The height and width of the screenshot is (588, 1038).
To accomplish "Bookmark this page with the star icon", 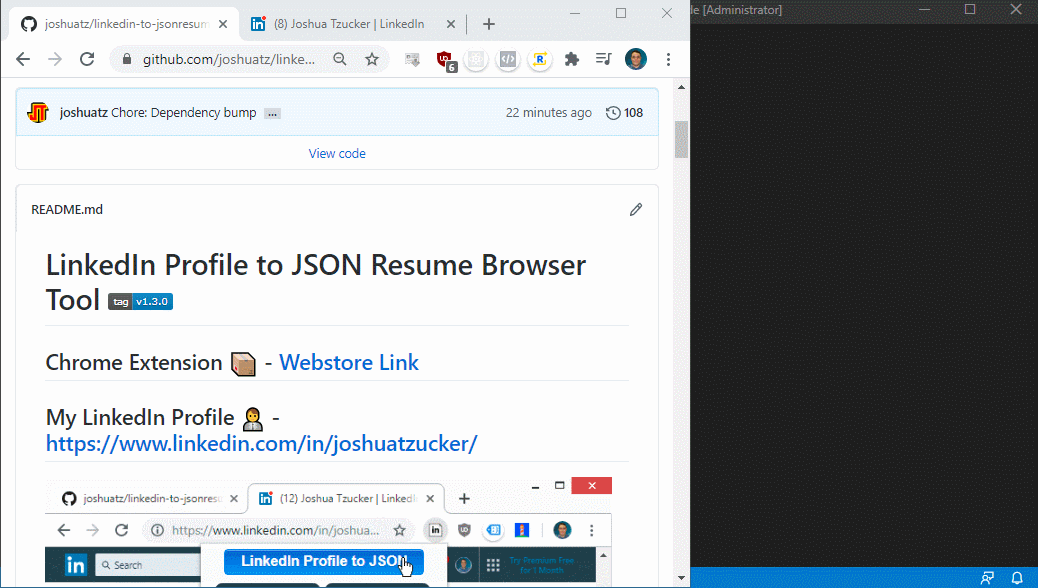I will tap(372, 60).
